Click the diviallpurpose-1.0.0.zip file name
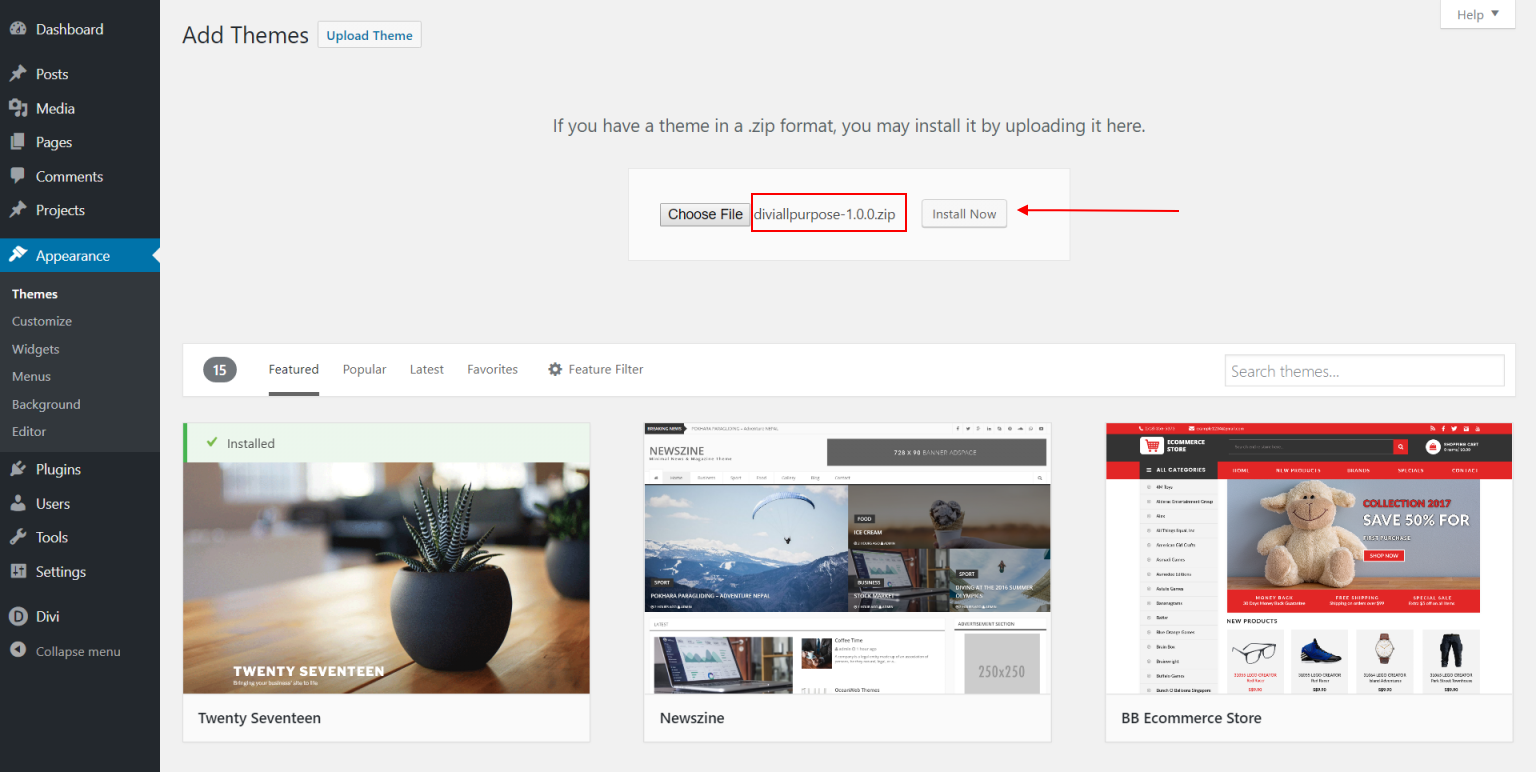Image resolution: width=1536 pixels, height=772 pixels. tap(825, 214)
